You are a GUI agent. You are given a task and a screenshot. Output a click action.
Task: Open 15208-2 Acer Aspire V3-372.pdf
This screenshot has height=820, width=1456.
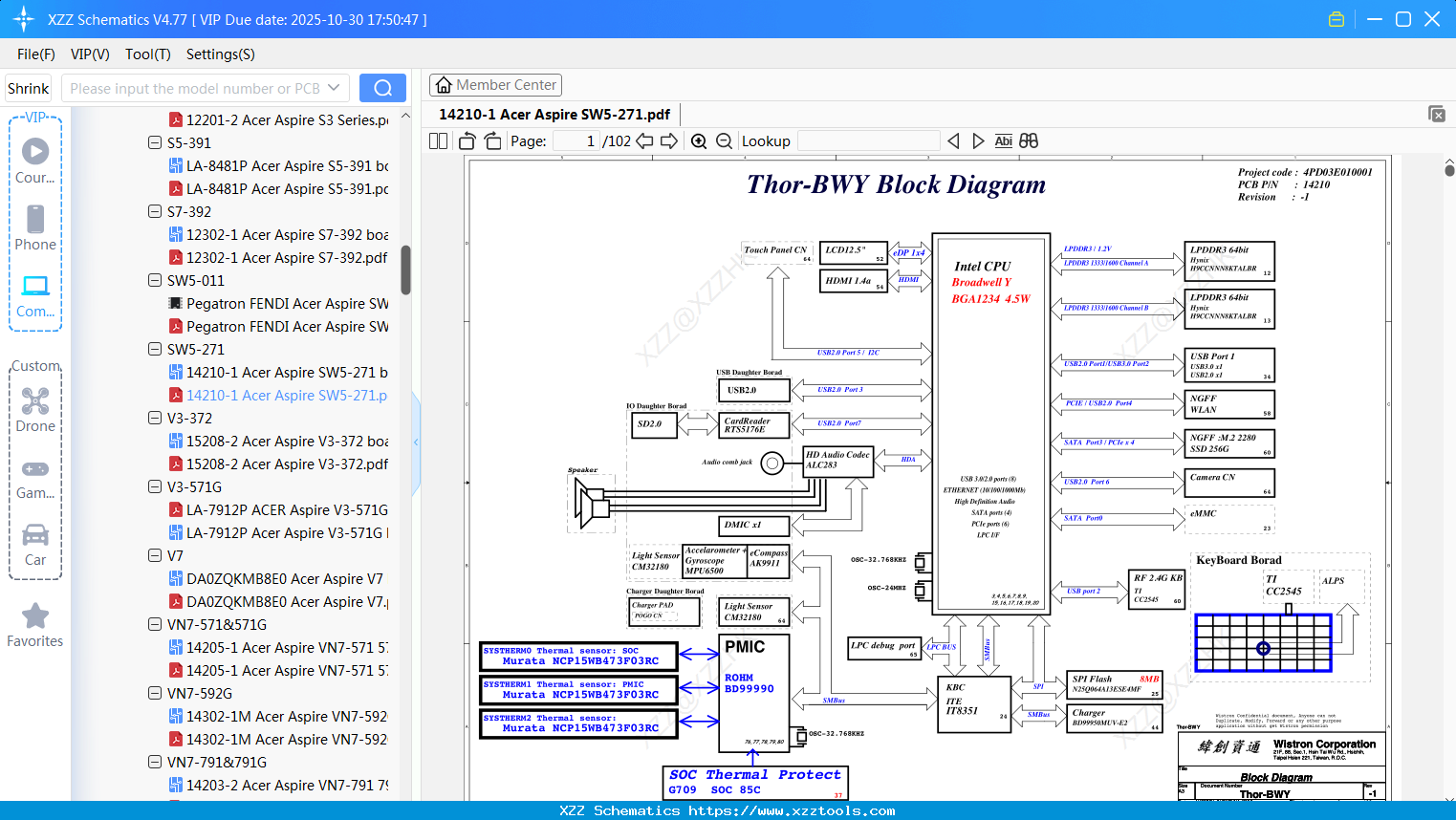coord(279,464)
